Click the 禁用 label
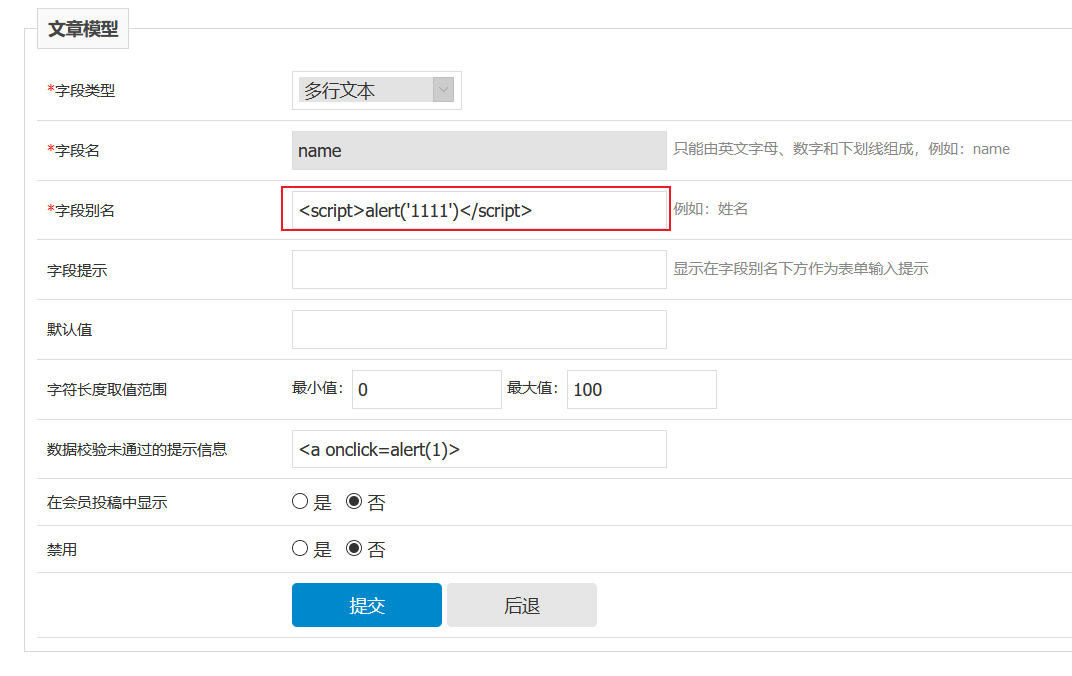Viewport: 1072px width, 676px height. click(x=62, y=550)
